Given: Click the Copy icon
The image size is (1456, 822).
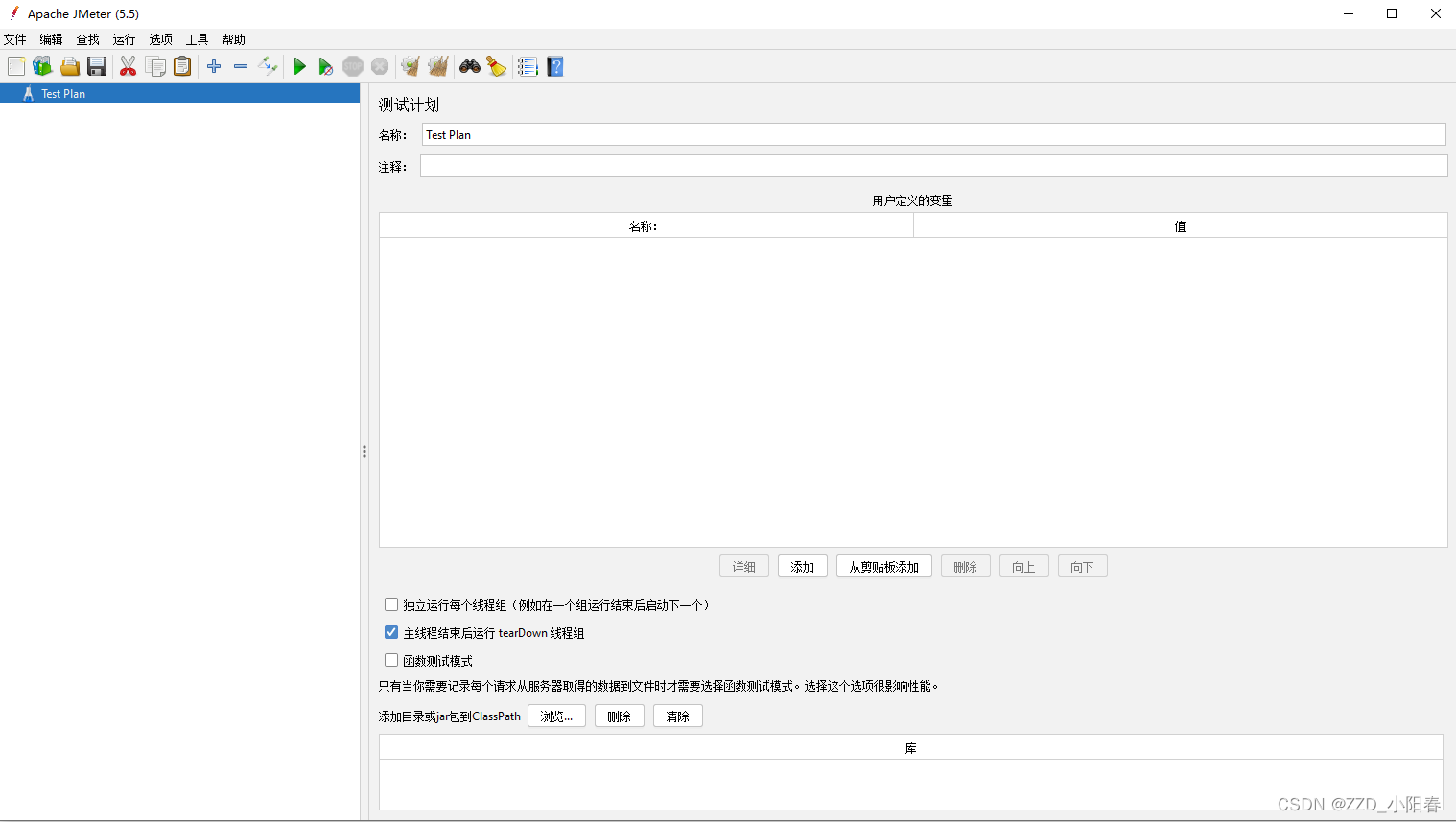Looking at the screenshot, I should (155, 66).
